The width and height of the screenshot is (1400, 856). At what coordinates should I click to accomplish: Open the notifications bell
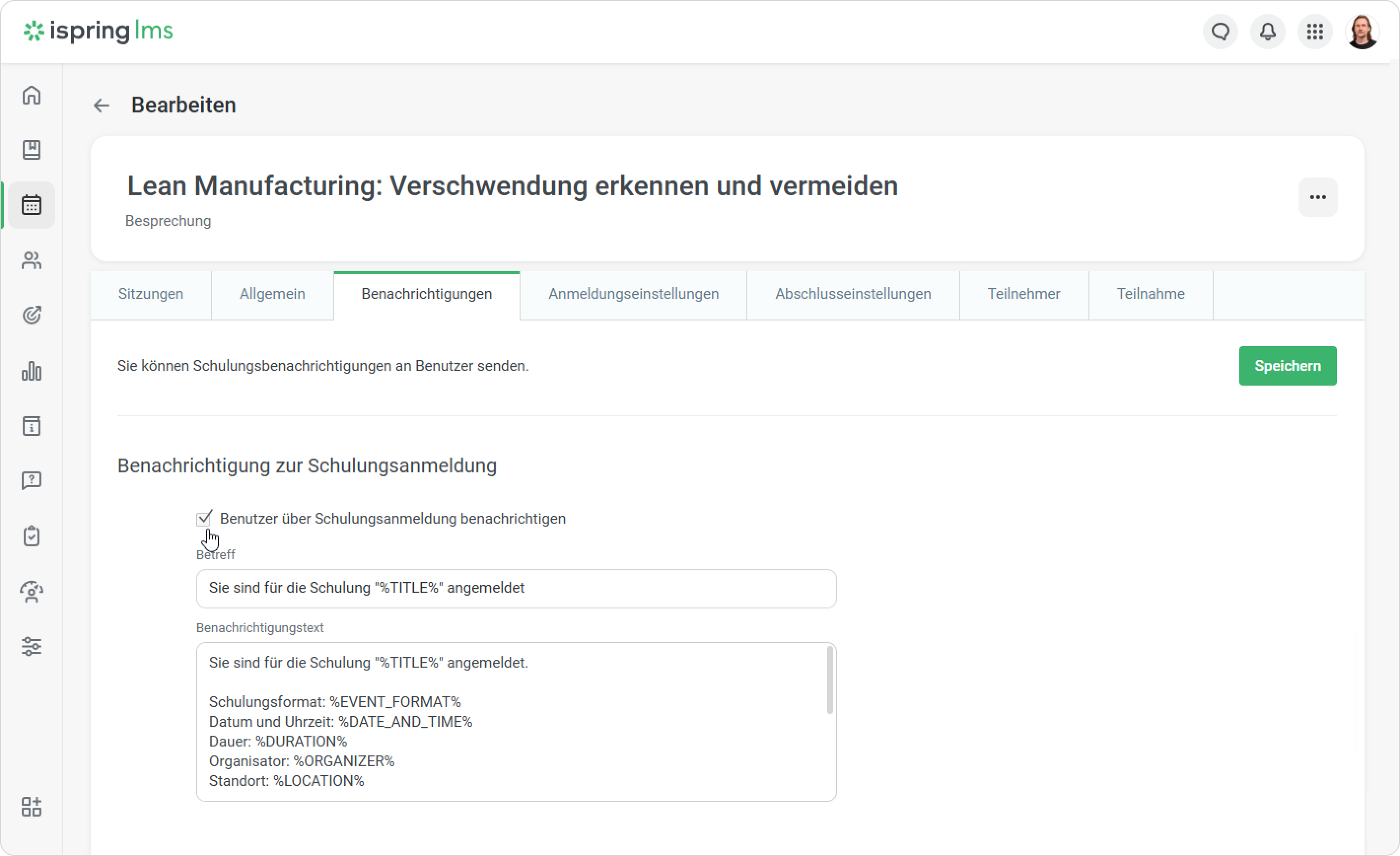(x=1267, y=32)
